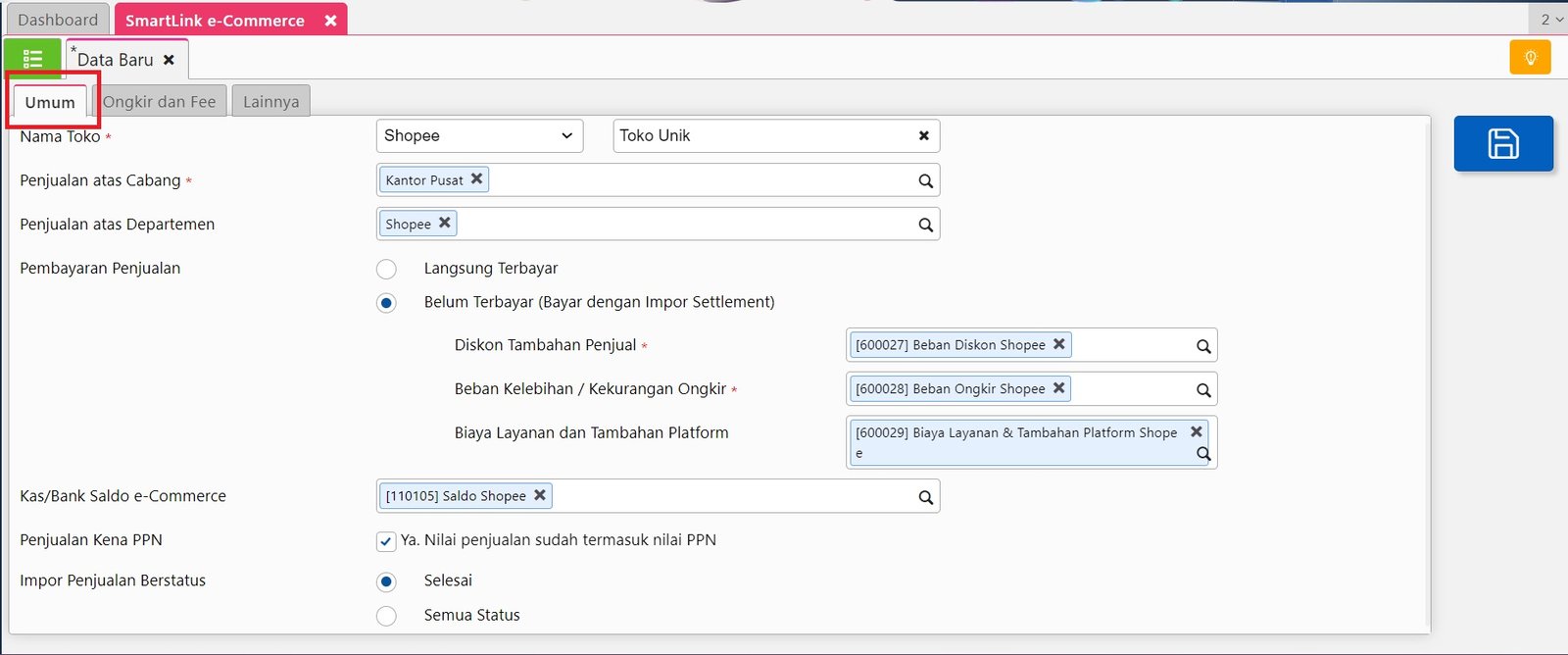Open the Lainnya tab
This screenshot has height=655, width=1568.
tap(270, 102)
